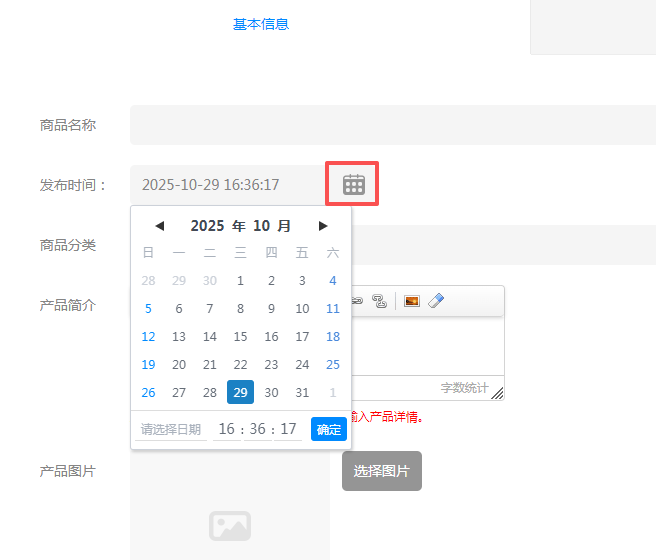Select Saturday date 18
Image resolution: width=656 pixels, height=560 pixels.
coord(333,337)
